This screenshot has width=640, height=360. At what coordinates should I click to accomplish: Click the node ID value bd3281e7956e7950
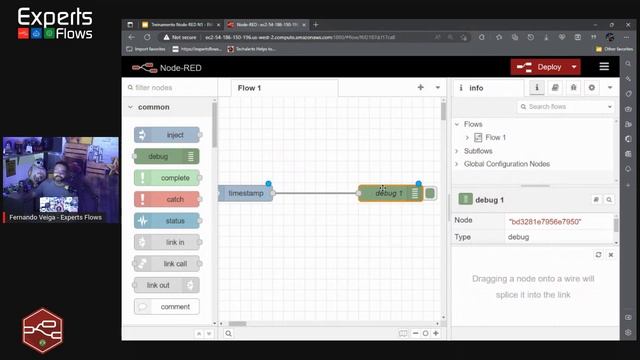pyautogui.click(x=545, y=222)
